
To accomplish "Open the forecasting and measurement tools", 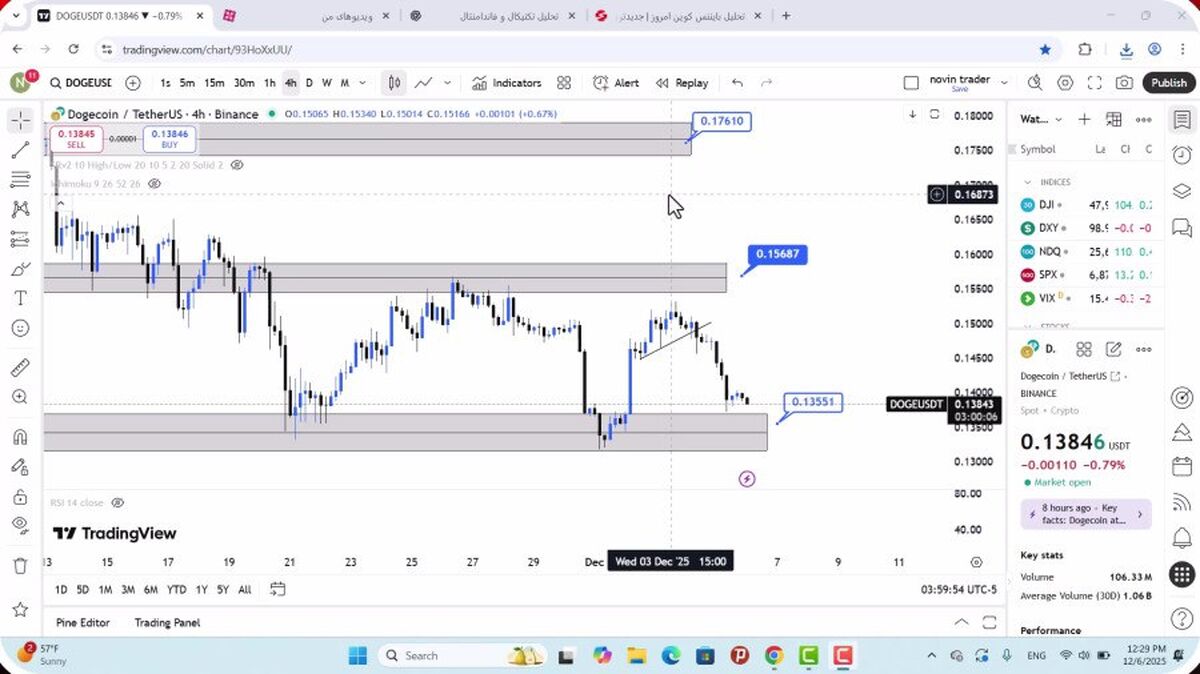I will point(20,239).
